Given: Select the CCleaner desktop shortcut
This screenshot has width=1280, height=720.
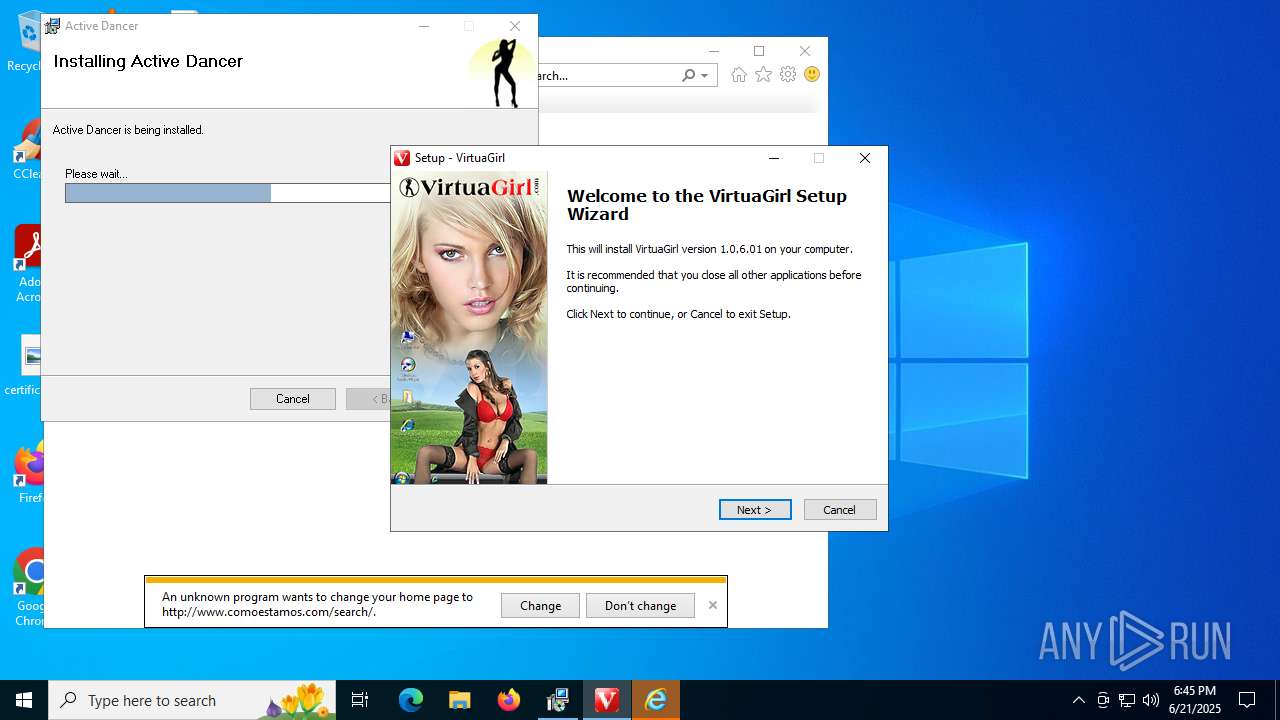Looking at the screenshot, I should (x=26, y=150).
